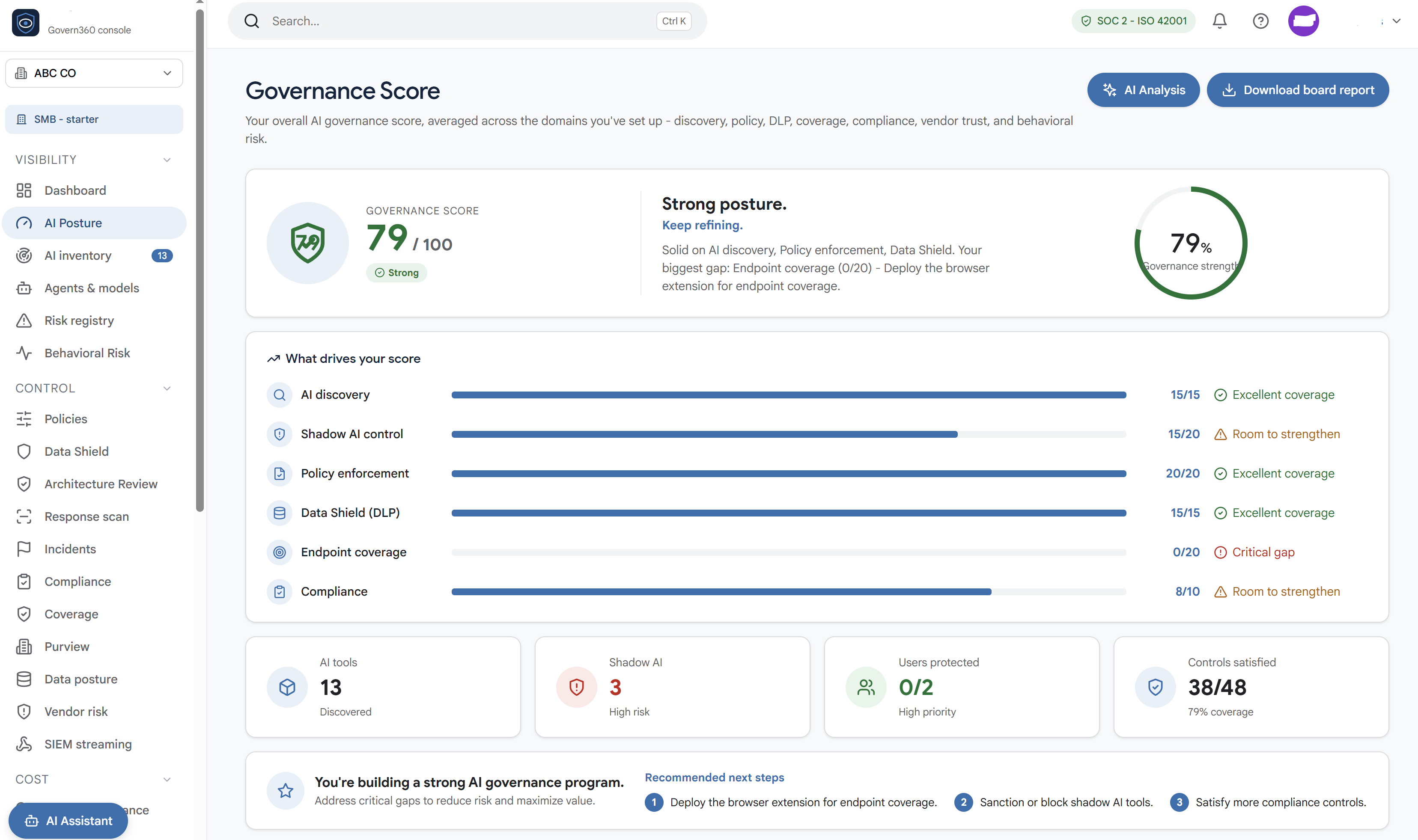
Task: Click the Data Shield shield icon
Action: pos(24,451)
